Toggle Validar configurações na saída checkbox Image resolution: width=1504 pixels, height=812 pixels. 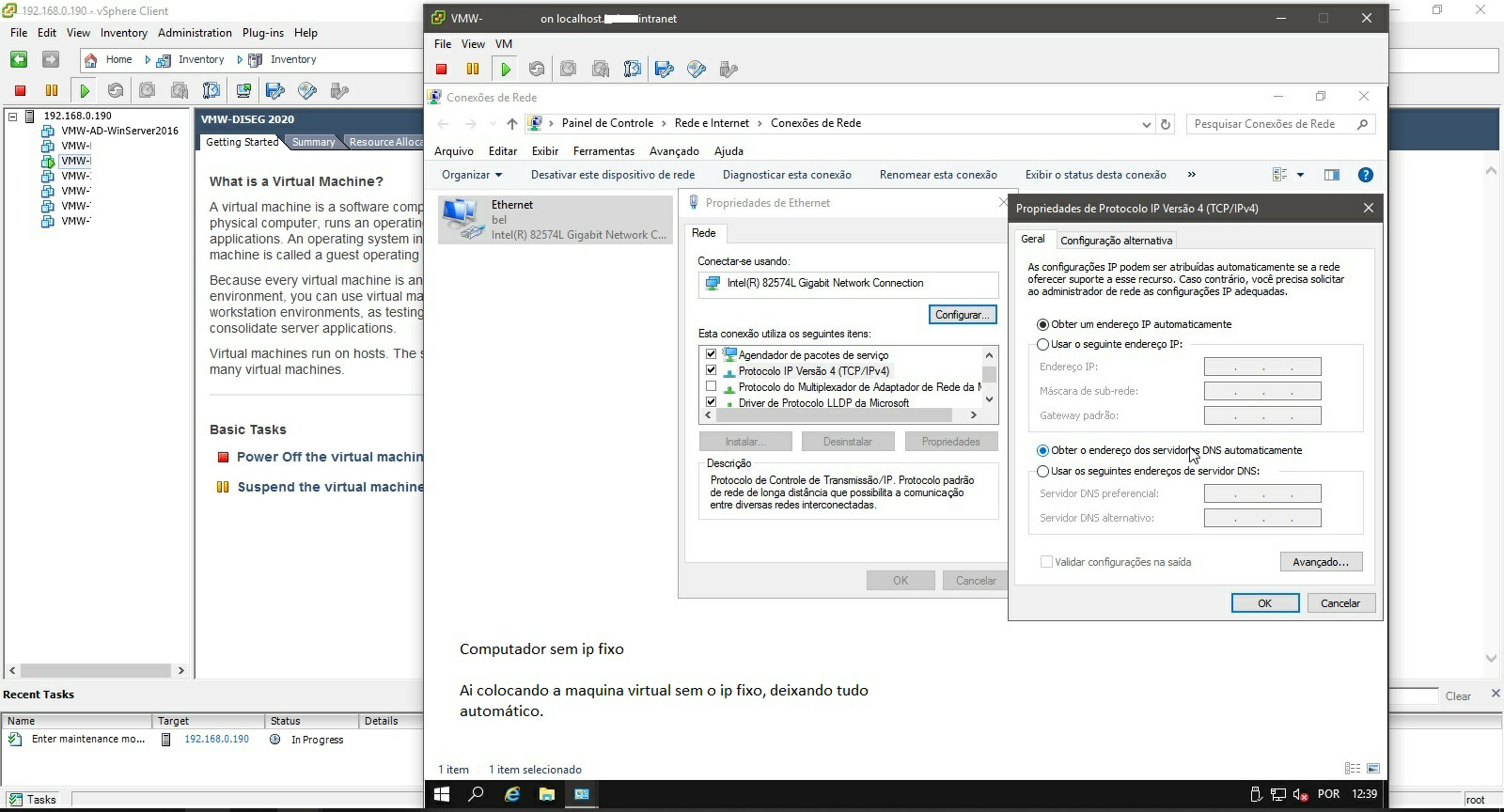1046,562
